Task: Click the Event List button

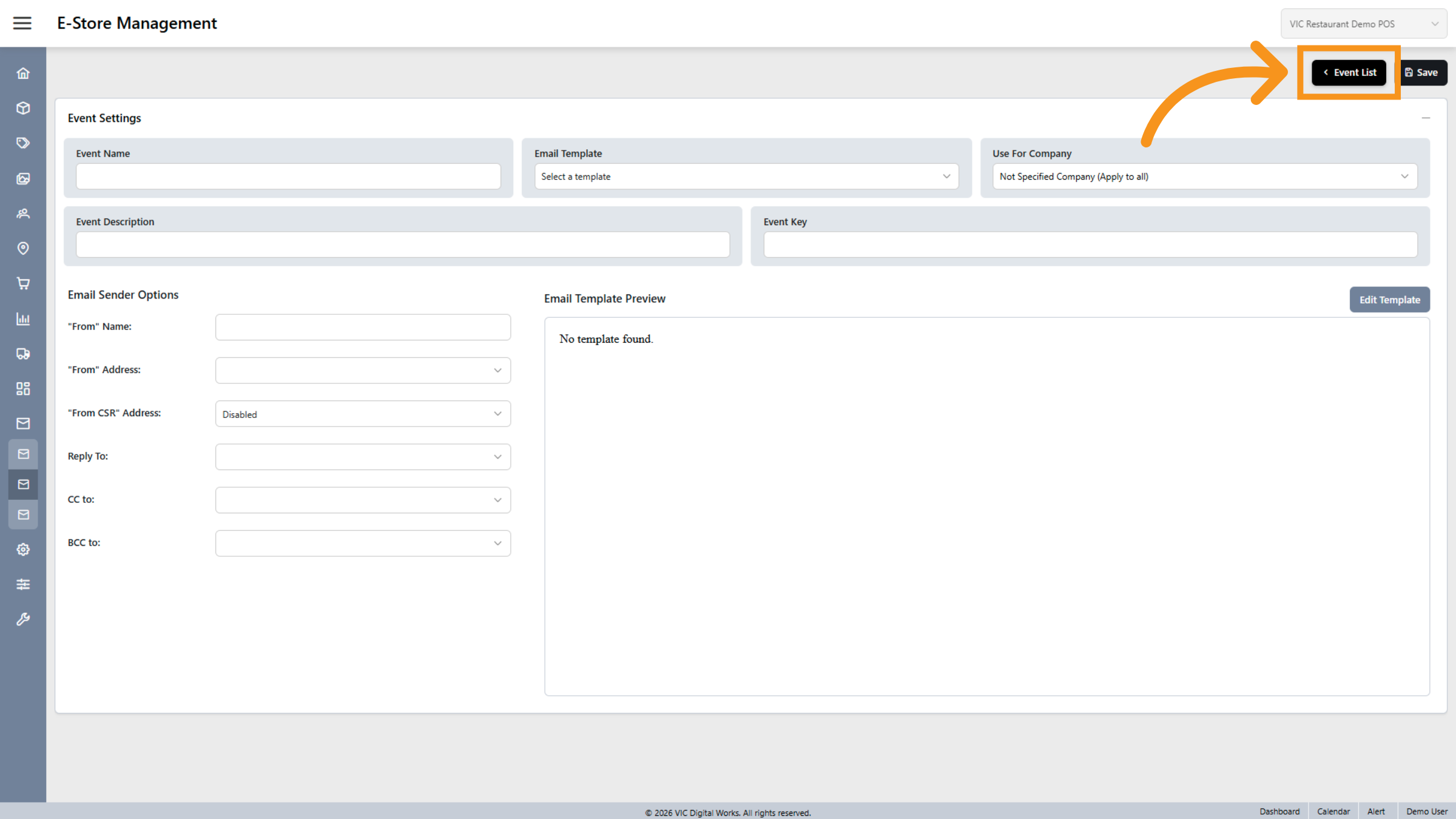Action: 1349,72
